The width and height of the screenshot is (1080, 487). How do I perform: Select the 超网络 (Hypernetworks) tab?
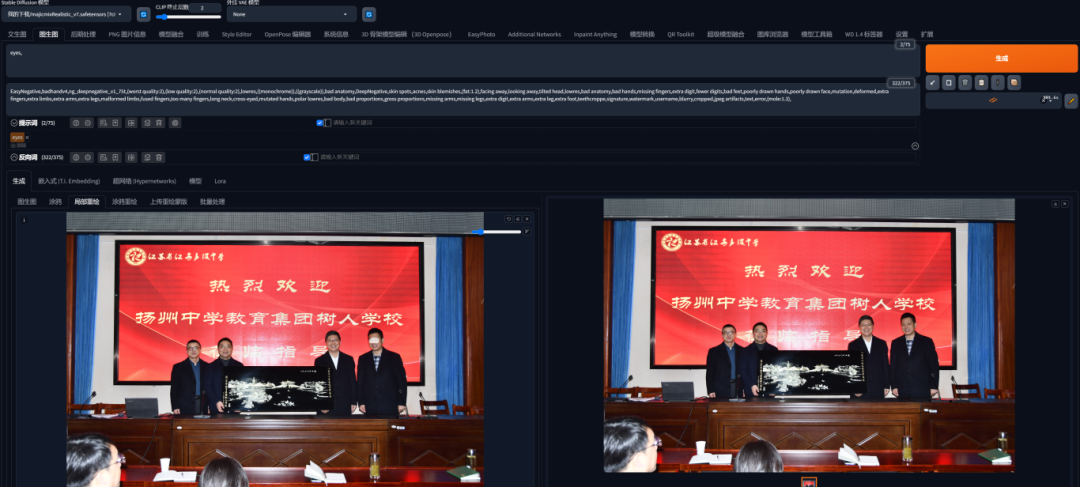144,181
